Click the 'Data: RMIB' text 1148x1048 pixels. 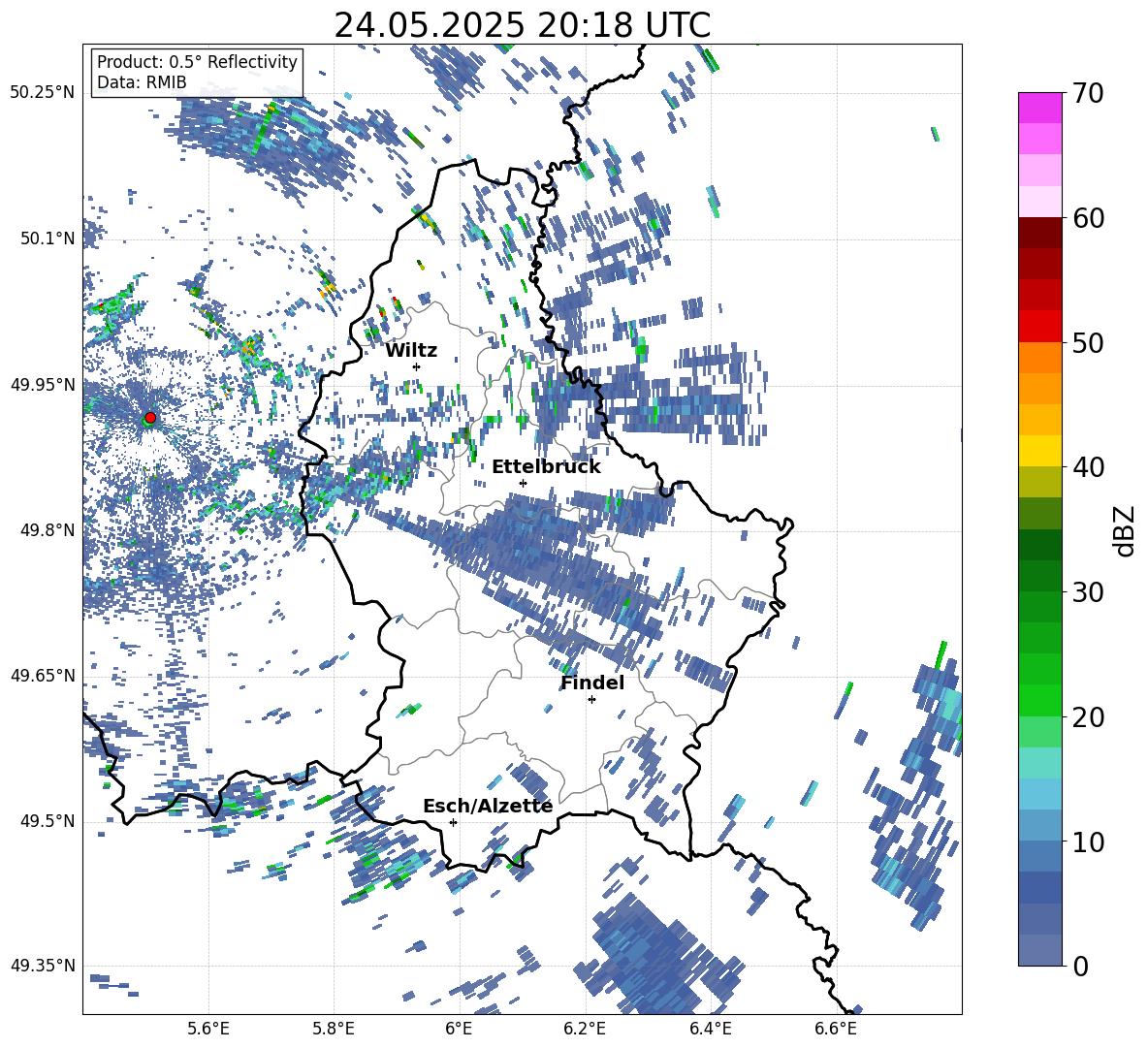click(x=142, y=82)
